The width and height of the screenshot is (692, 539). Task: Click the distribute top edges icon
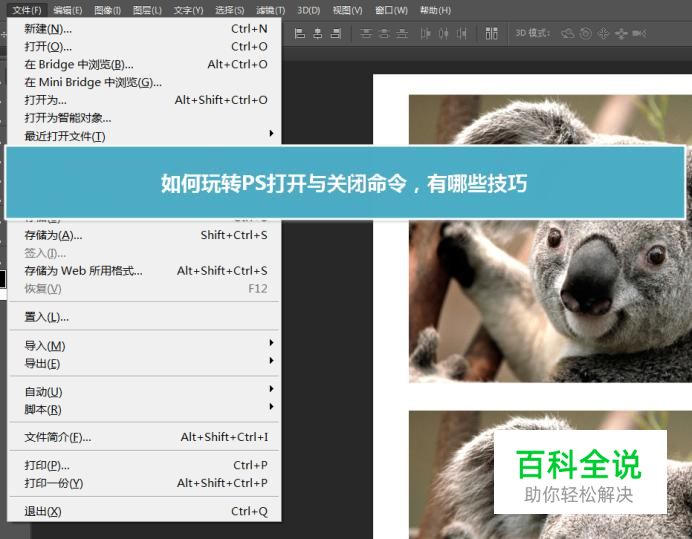click(x=366, y=33)
